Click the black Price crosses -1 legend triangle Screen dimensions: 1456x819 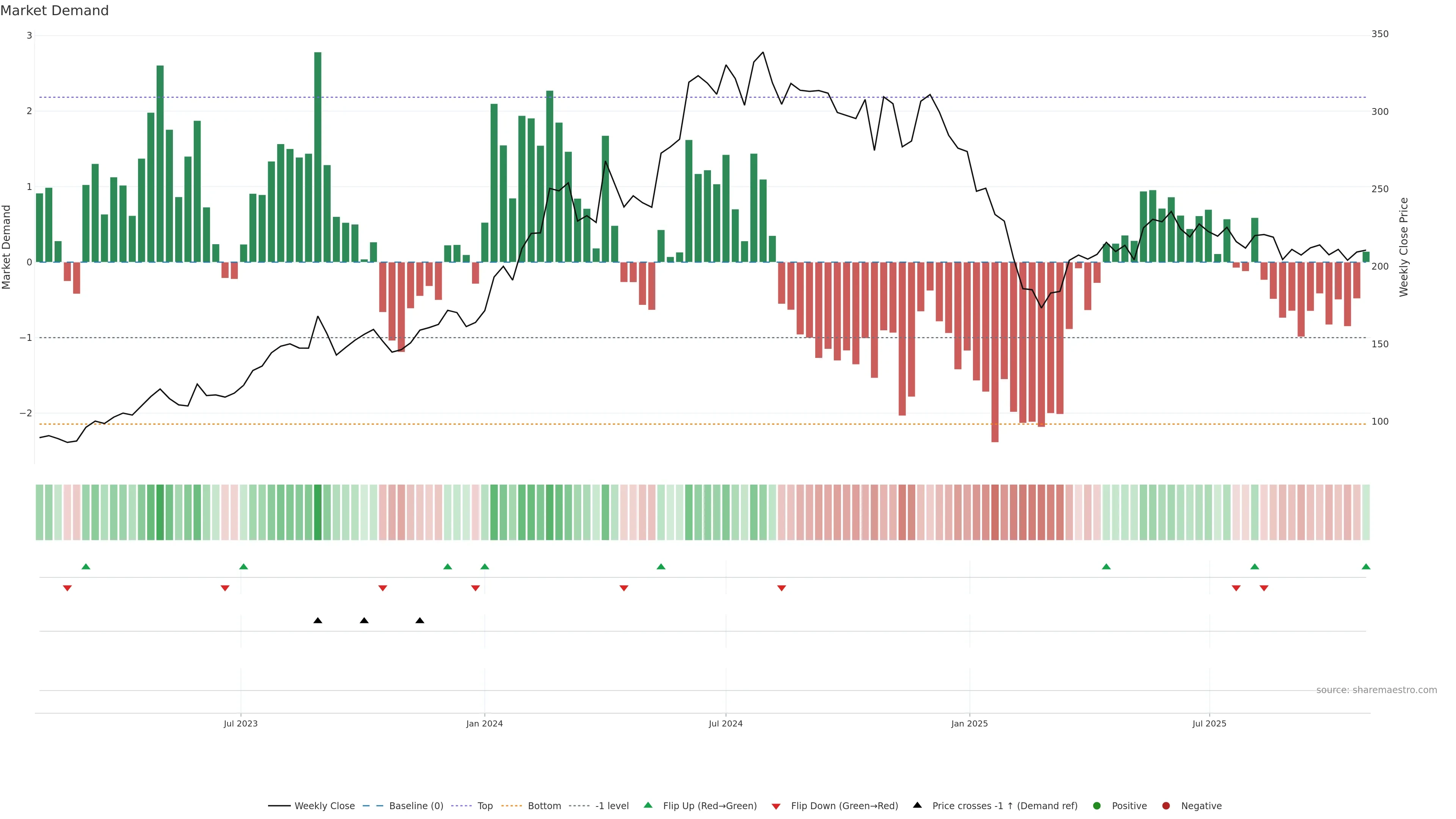917,805
